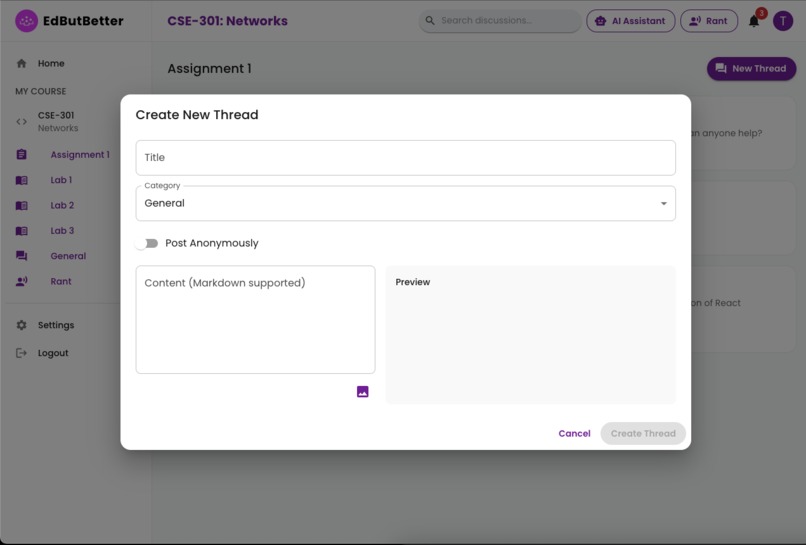Click the MY COURSE sidebar label

pos(41,91)
